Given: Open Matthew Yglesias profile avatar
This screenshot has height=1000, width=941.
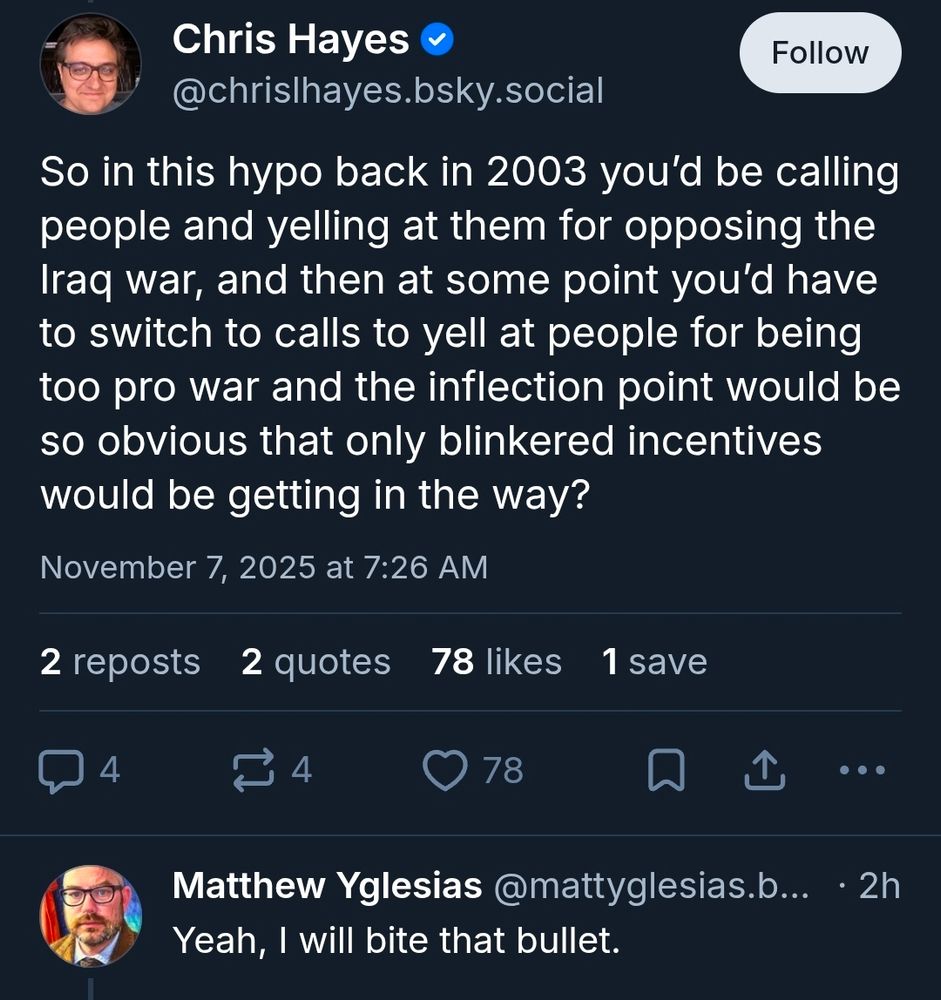Looking at the screenshot, I should coord(90,915).
